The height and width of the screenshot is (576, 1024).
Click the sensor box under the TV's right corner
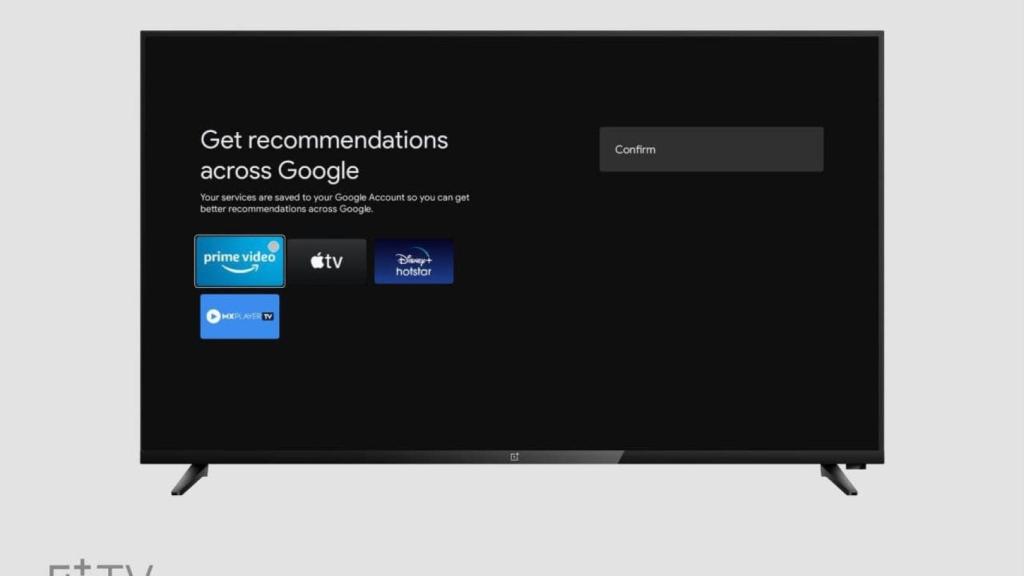[x=855, y=466]
